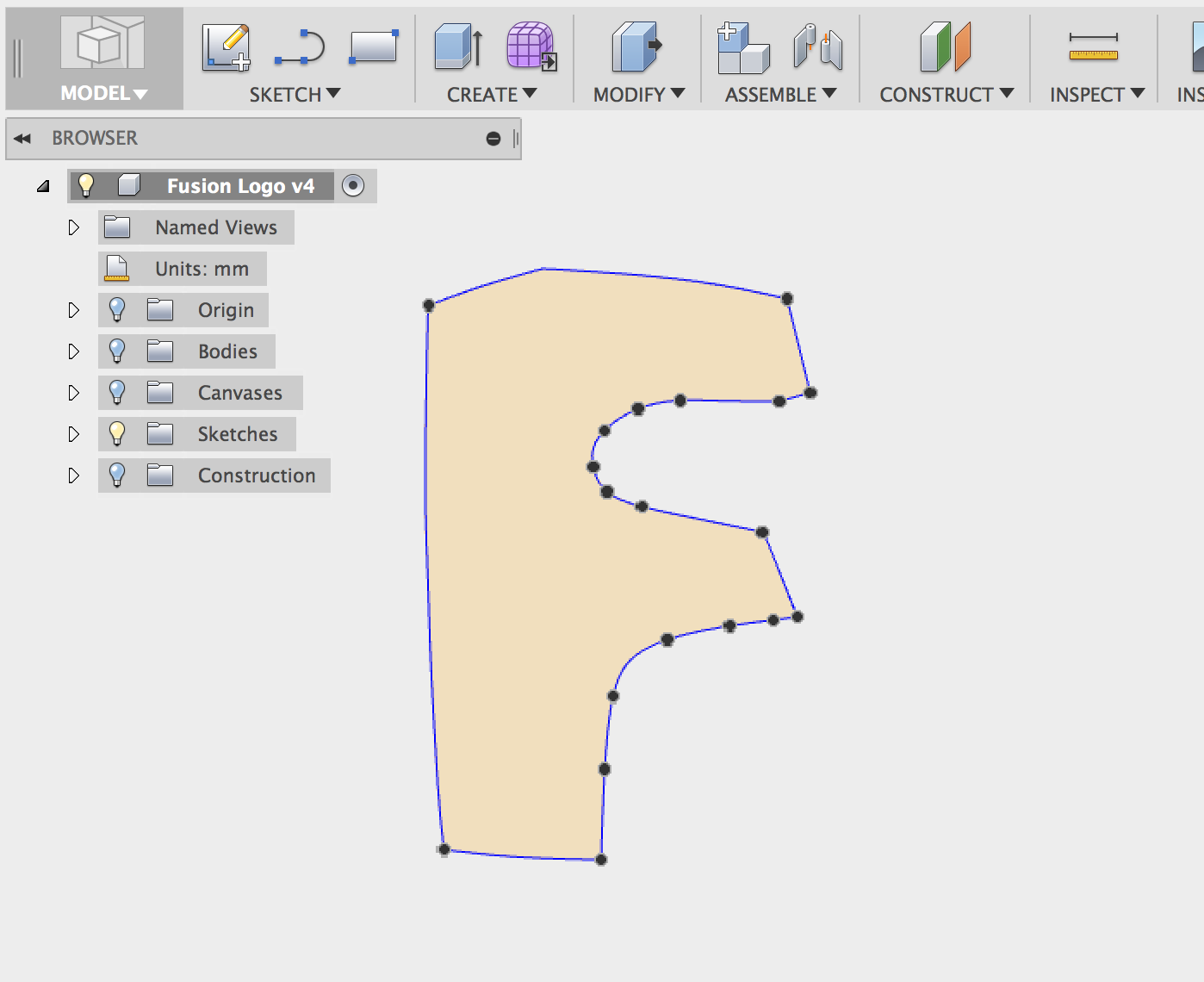Select the Line sketch tool icon

(x=300, y=48)
